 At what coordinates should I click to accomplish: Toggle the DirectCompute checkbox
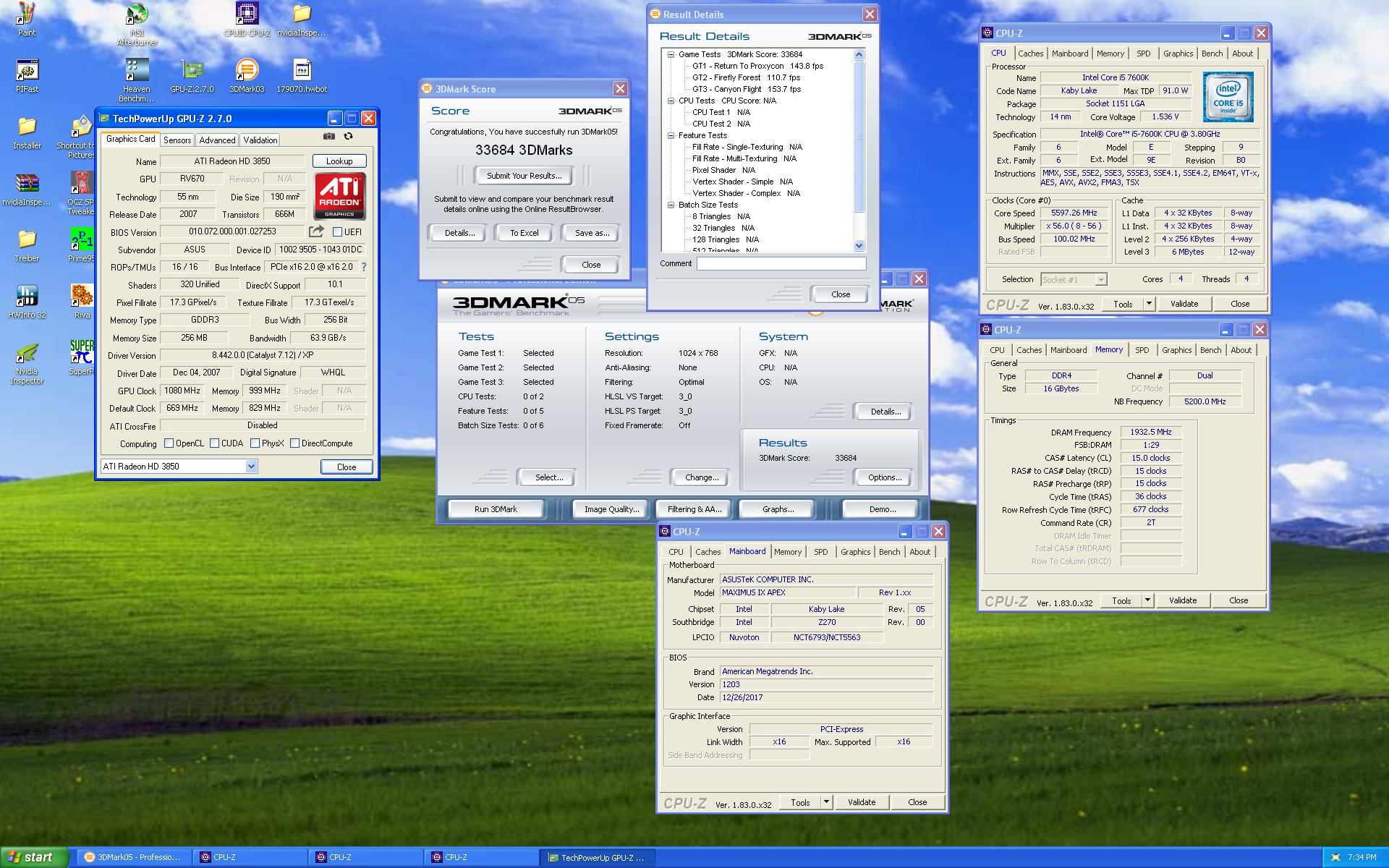click(x=294, y=443)
